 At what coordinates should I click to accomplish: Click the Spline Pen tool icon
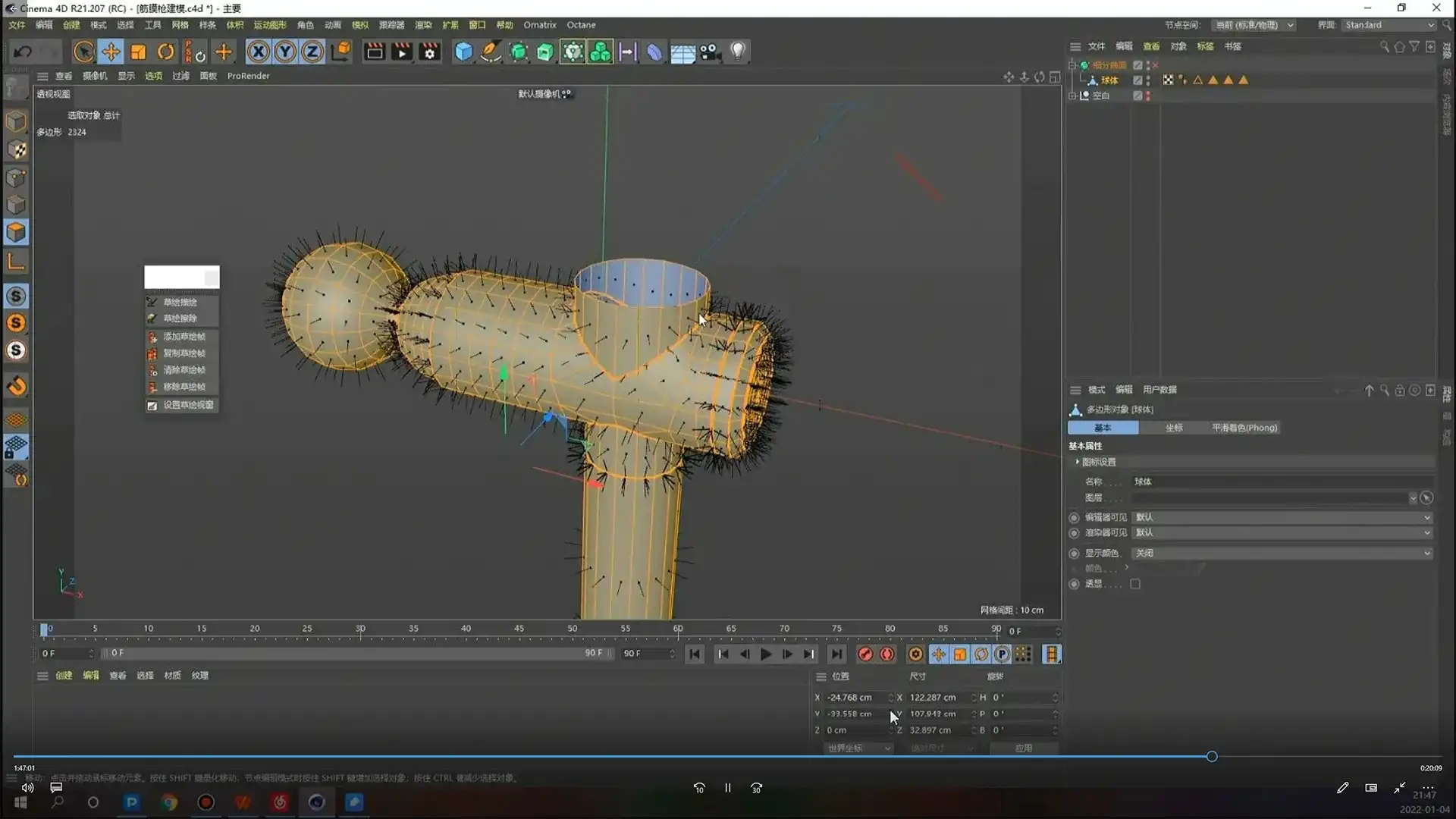(x=491, y=52)
